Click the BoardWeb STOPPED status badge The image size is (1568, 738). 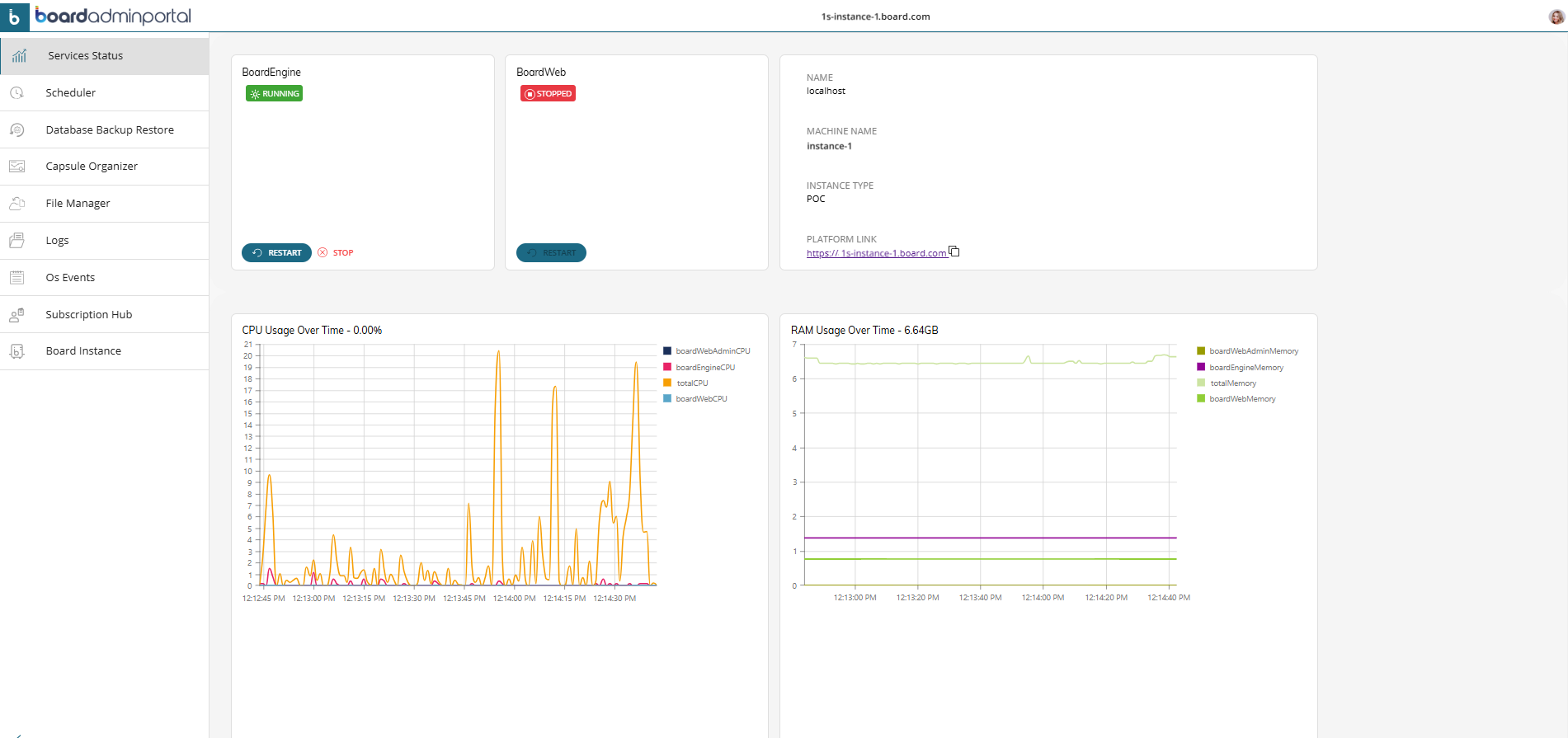(x=548, y=93)
